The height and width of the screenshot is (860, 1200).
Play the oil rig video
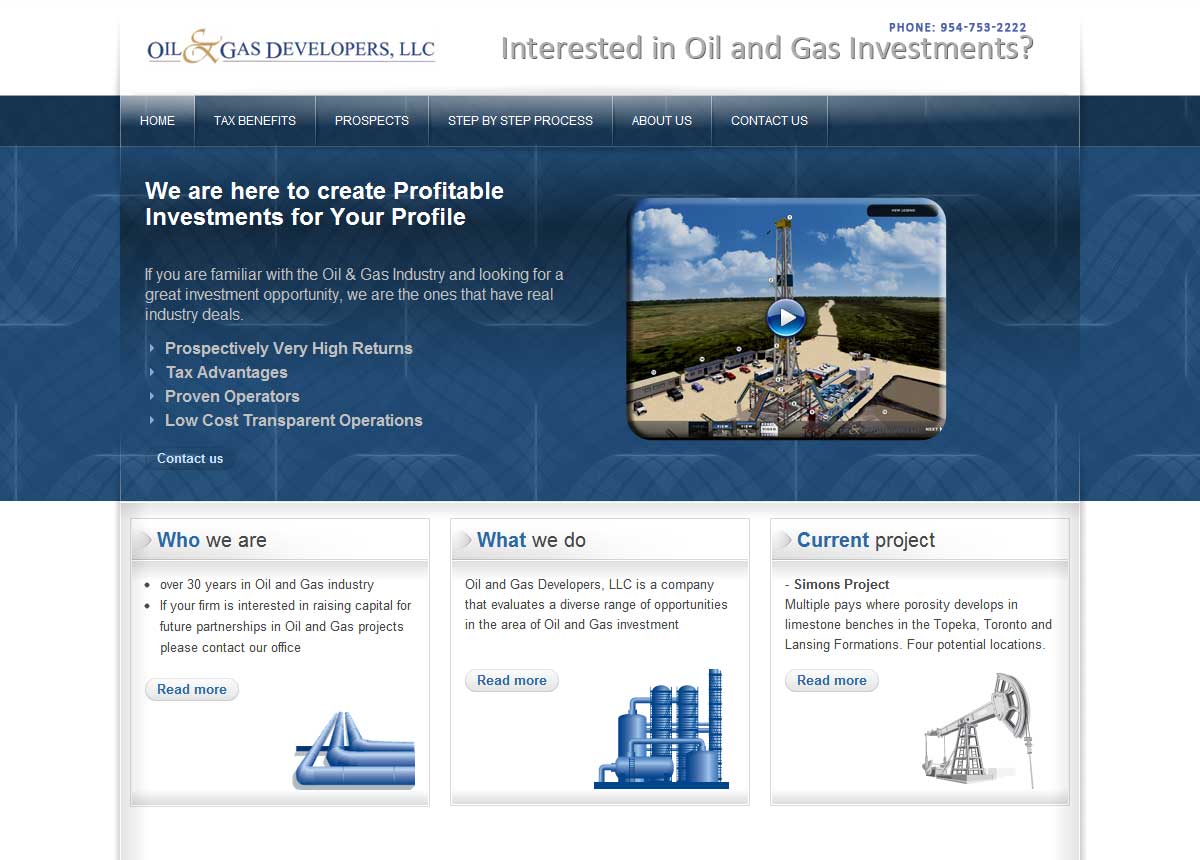786,318
